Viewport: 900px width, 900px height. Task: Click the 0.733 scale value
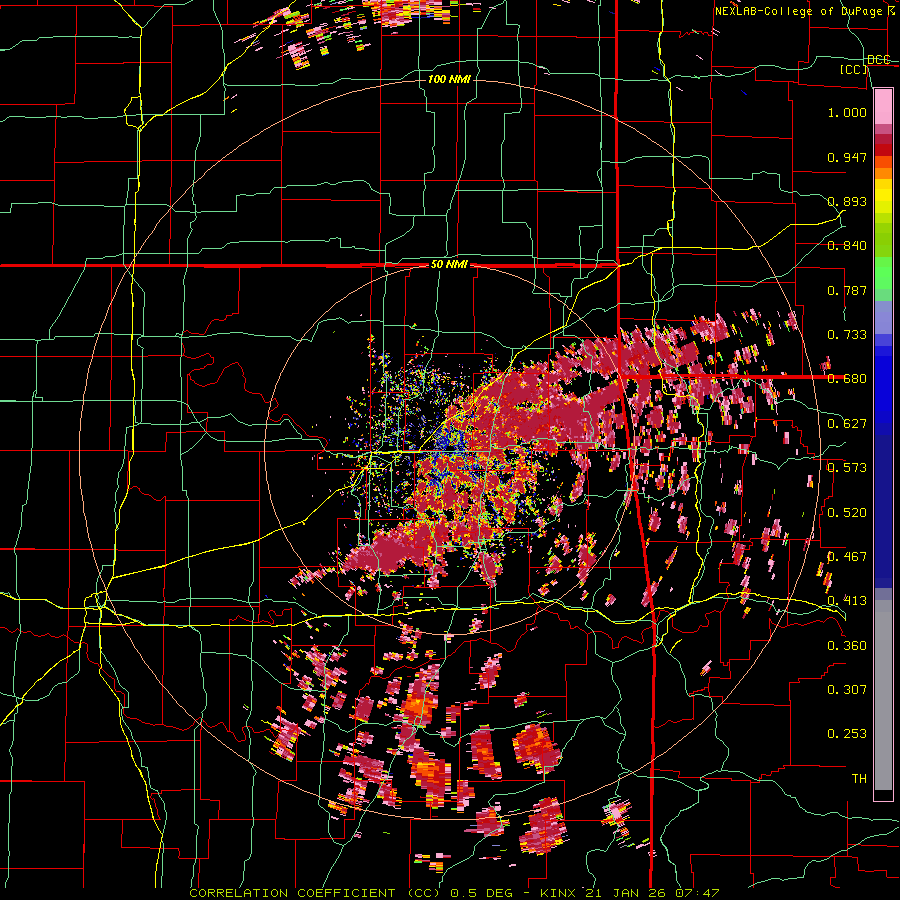[847, 335]
